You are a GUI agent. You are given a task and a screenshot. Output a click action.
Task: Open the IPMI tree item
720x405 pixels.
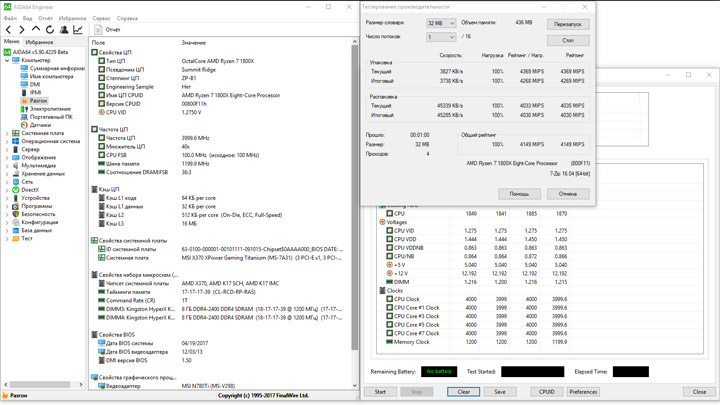coord(35,92)
